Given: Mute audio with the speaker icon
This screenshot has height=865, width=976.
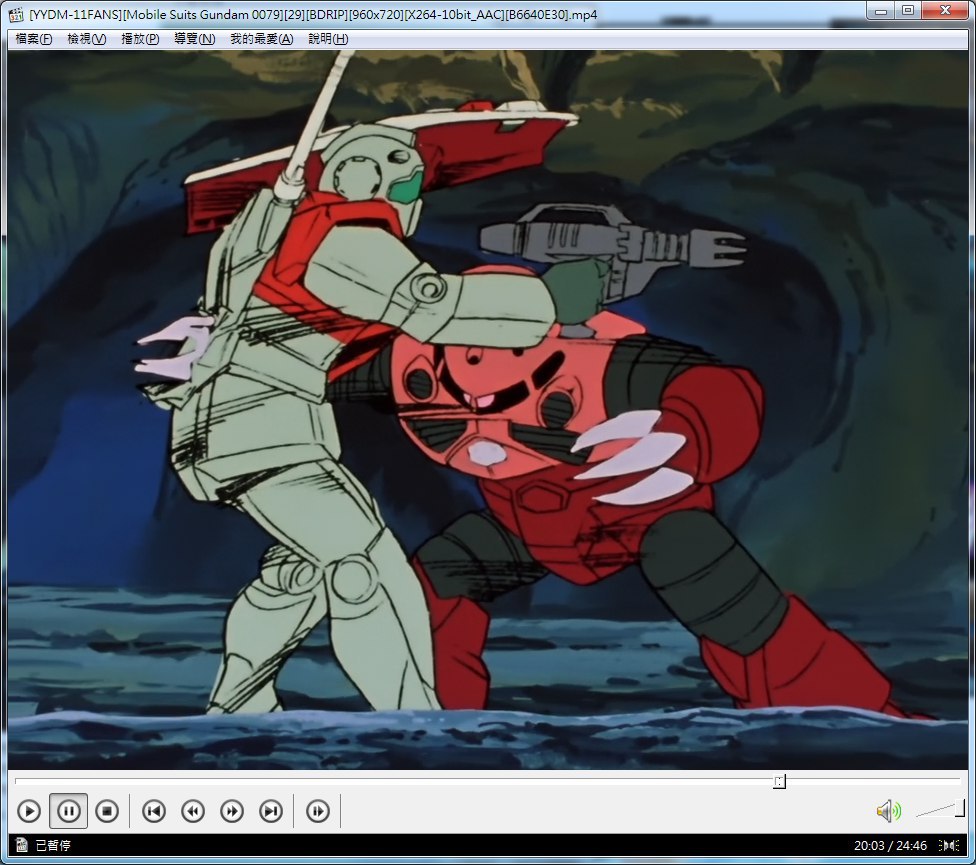Looking at the screenshot, I should click(886, 811).
